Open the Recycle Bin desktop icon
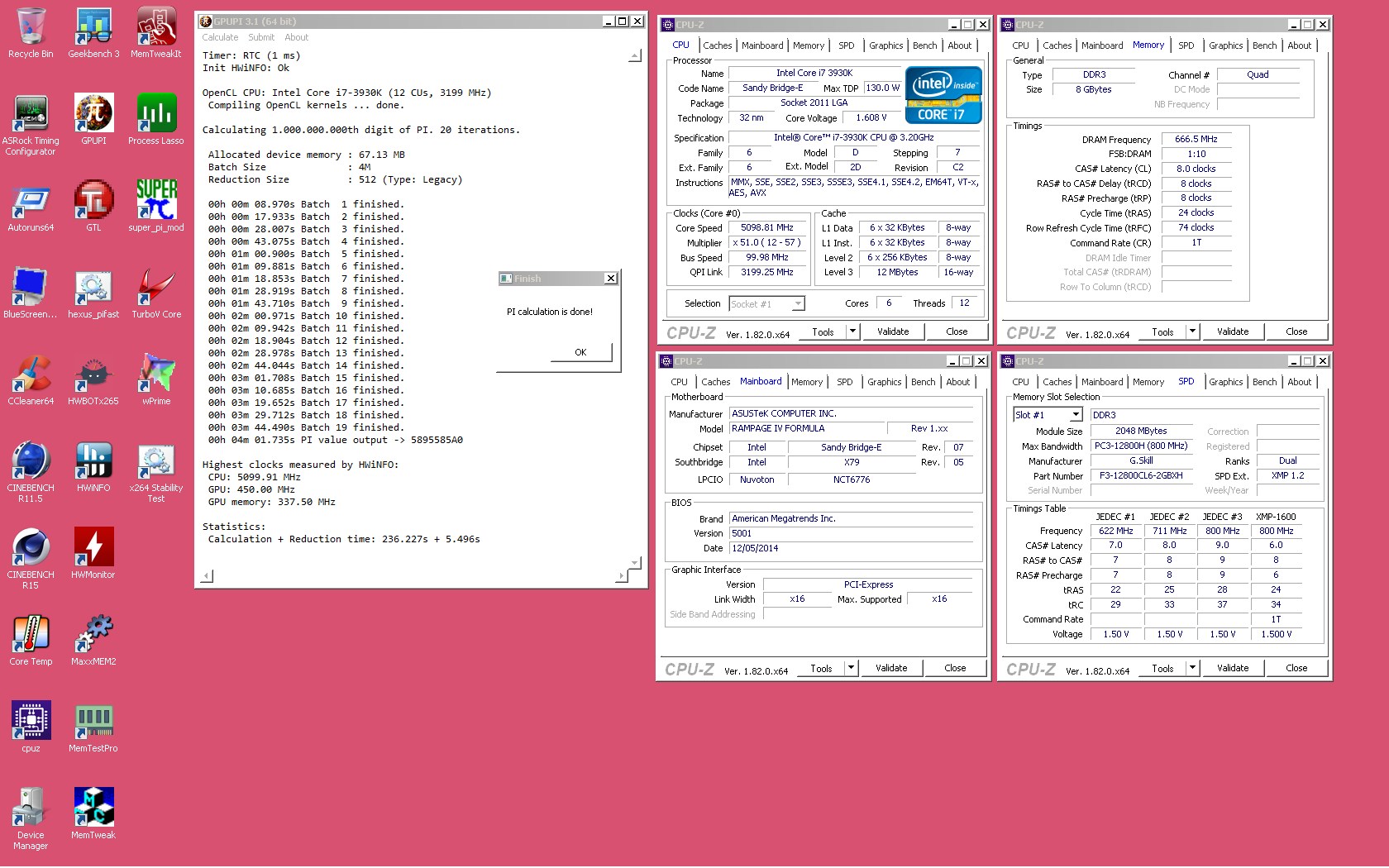This screenshot has width=1389, height=868. point(31,33)
